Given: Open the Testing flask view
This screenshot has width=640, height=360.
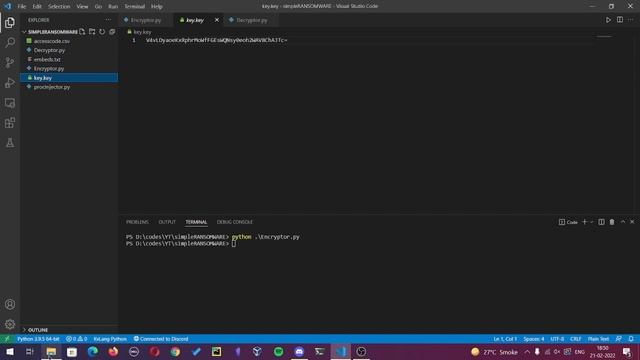Looking at the screenshot, I should click(10, 142).
